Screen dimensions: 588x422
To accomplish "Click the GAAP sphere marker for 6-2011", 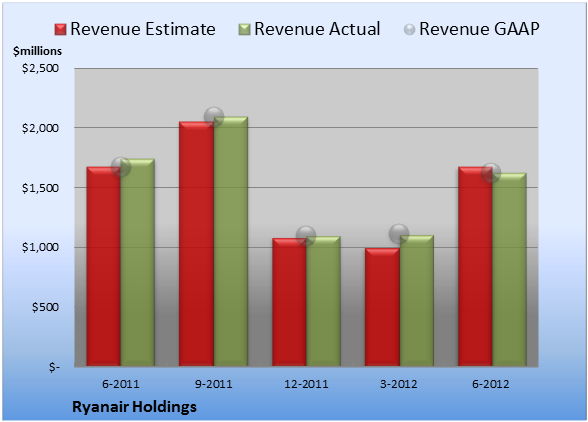I will click(121, 167).
